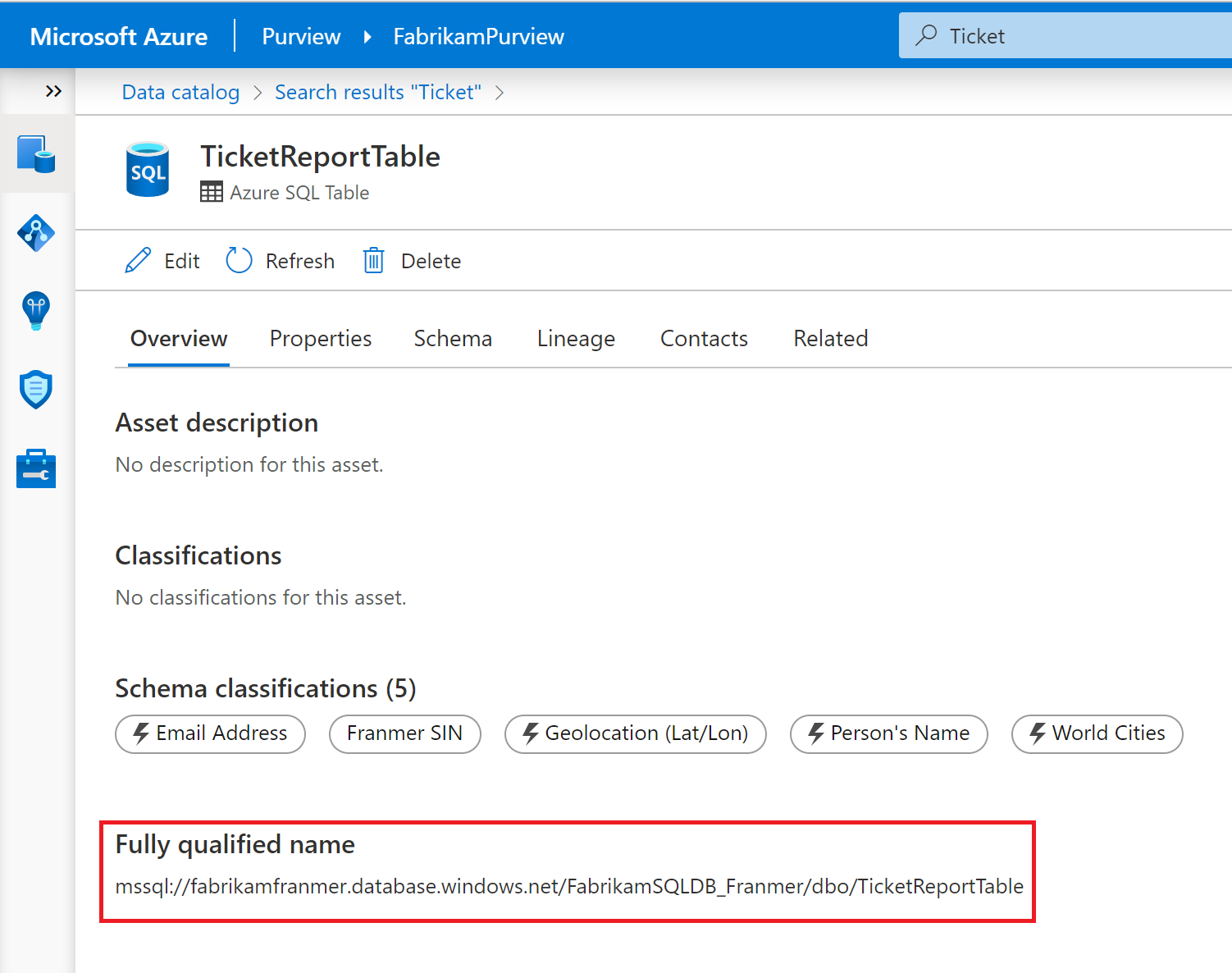The image size is (1232, 973).
Task: Switch to the Overview tab
Action: (179, 338)
